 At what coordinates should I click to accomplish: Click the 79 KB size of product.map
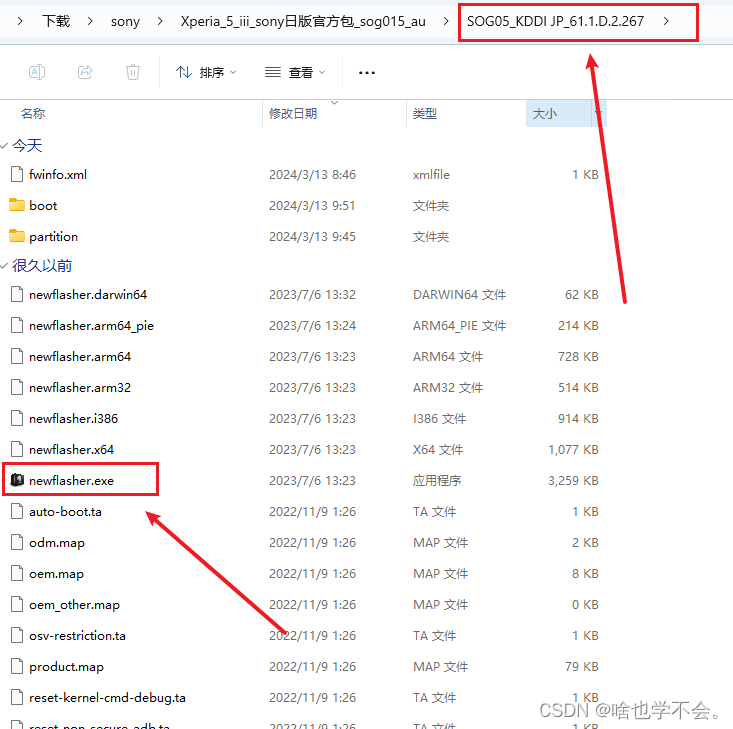582,666
